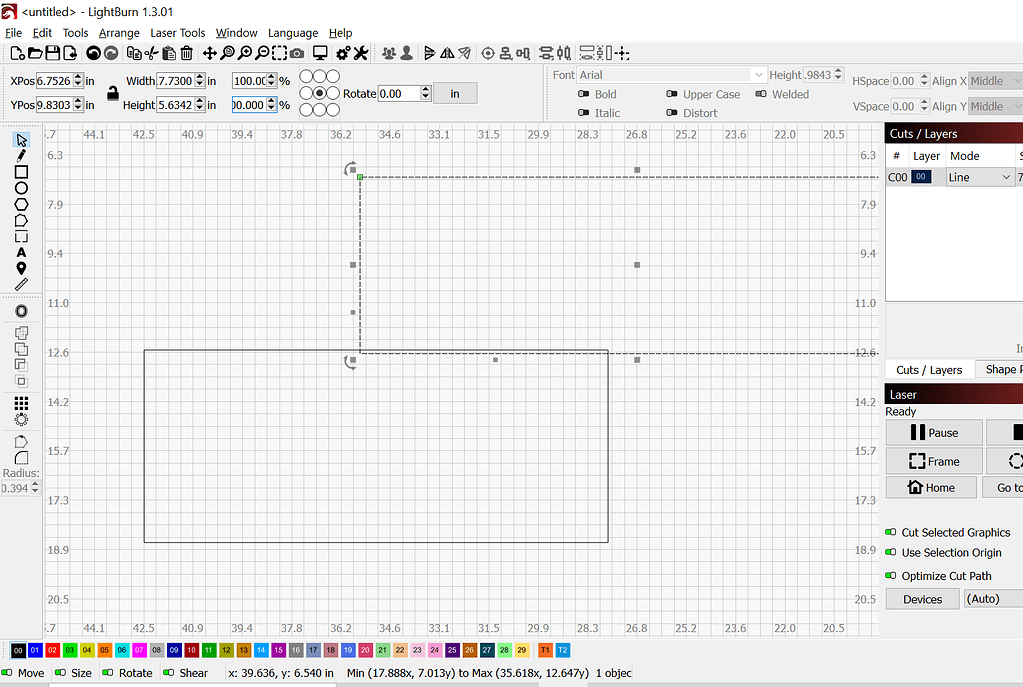Click the Frame button in the Laser panel
Screen dimensions: 1023x687
coord(933,461)
